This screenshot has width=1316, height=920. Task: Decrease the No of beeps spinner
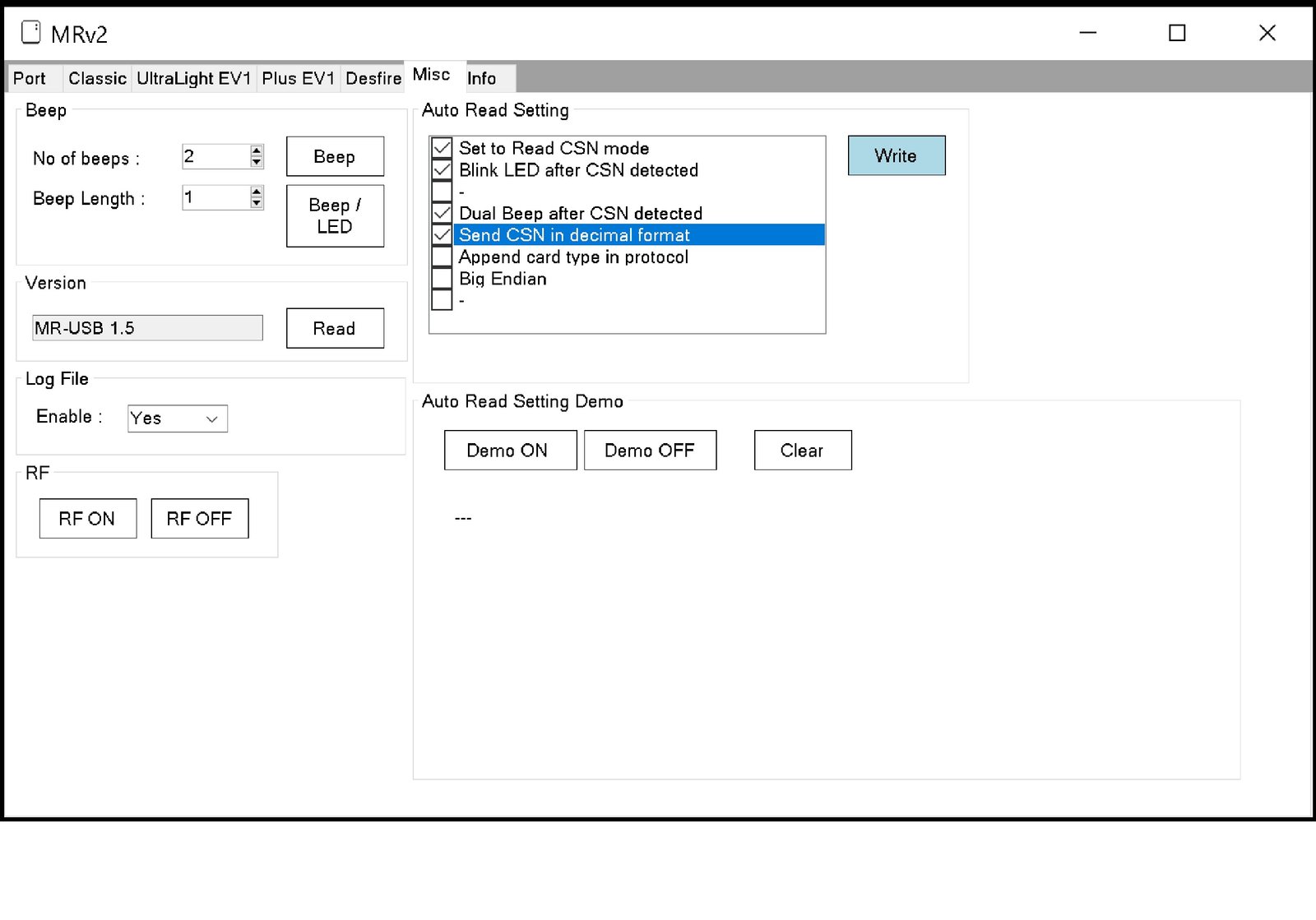(257, 162)
